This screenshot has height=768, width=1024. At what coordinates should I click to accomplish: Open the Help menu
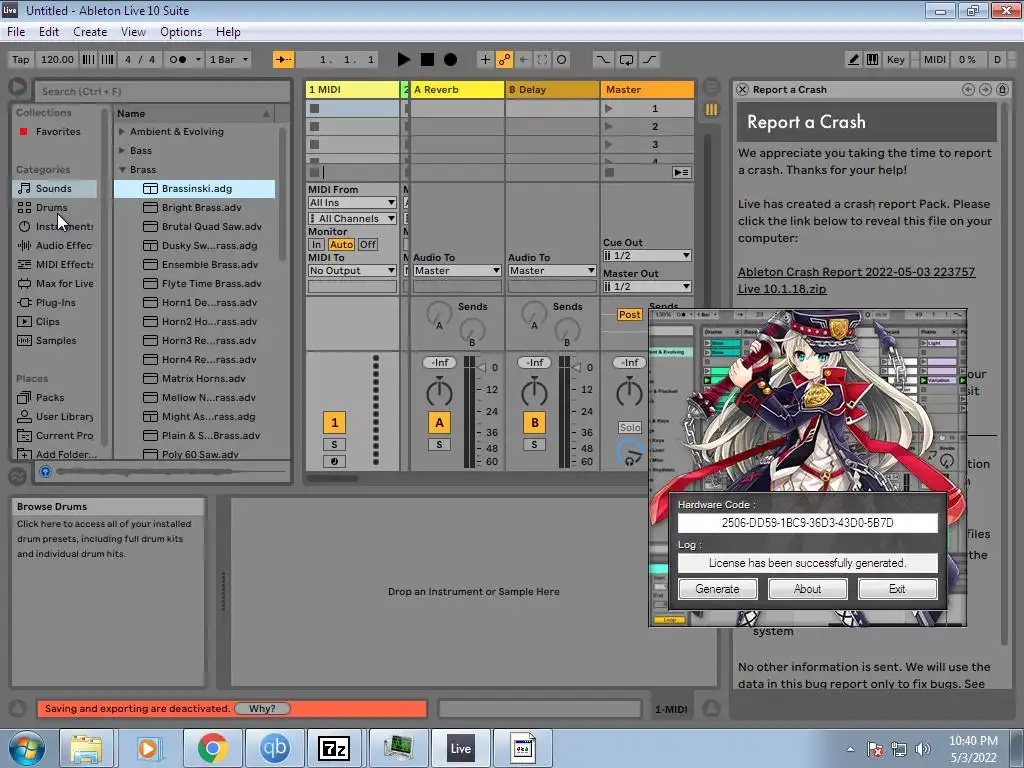228,31
